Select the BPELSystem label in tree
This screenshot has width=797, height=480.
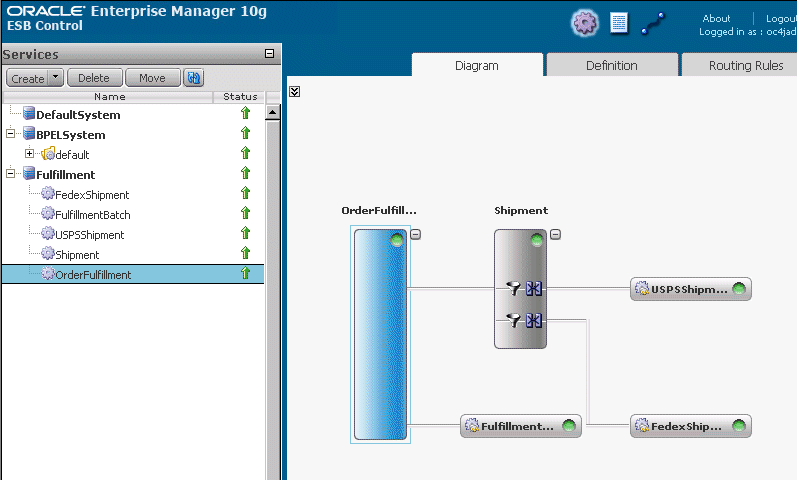[x=71, y=135]
